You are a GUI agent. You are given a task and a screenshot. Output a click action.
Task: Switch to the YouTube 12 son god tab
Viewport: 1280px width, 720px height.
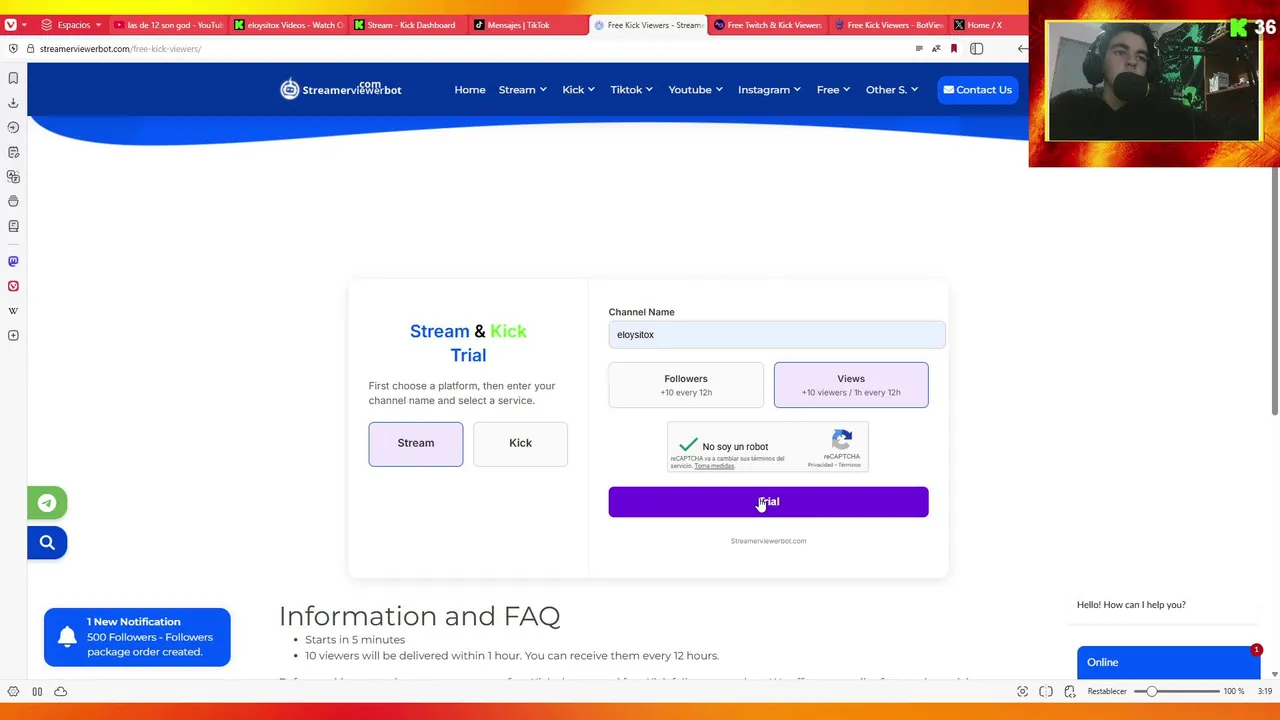pos(168,25)
